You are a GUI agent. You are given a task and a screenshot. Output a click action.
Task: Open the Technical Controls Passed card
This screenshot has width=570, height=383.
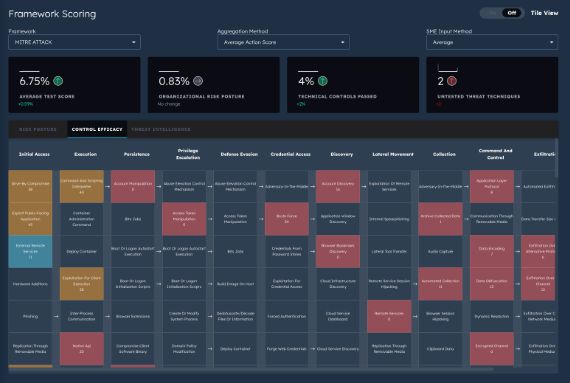[x=353, y=85]
